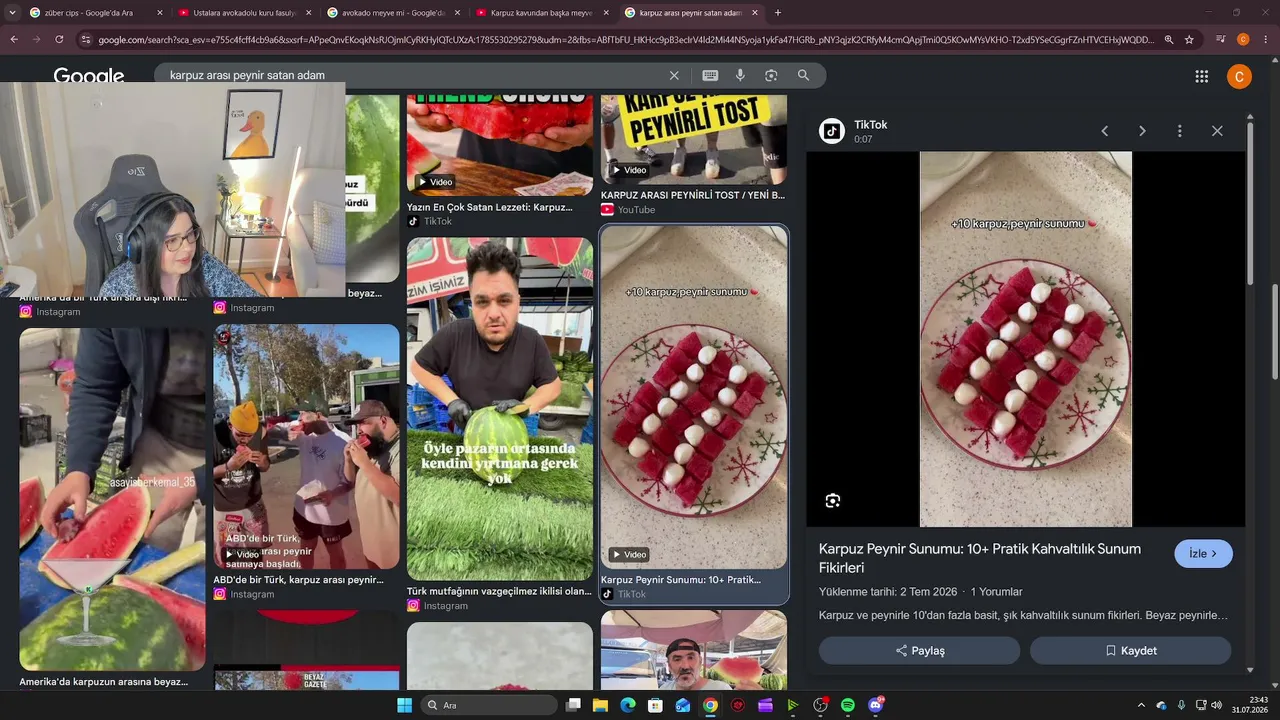This screenshot has width=1280, height=720.
Task: Click the Google logo
Action: [89, 76]
